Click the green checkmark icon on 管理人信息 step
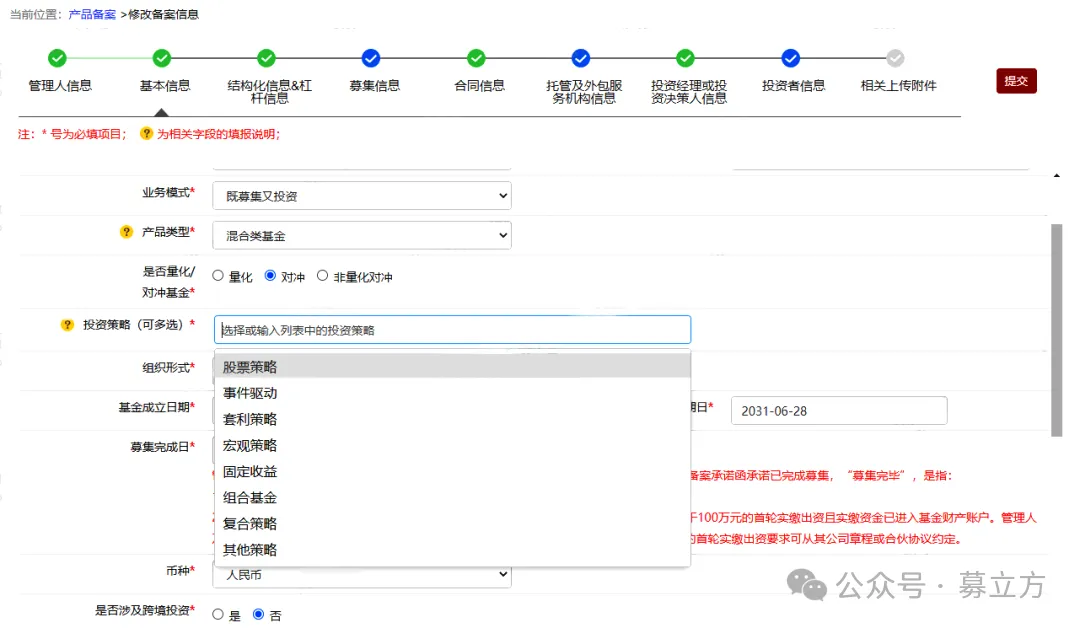 click(x=56, y=58)
